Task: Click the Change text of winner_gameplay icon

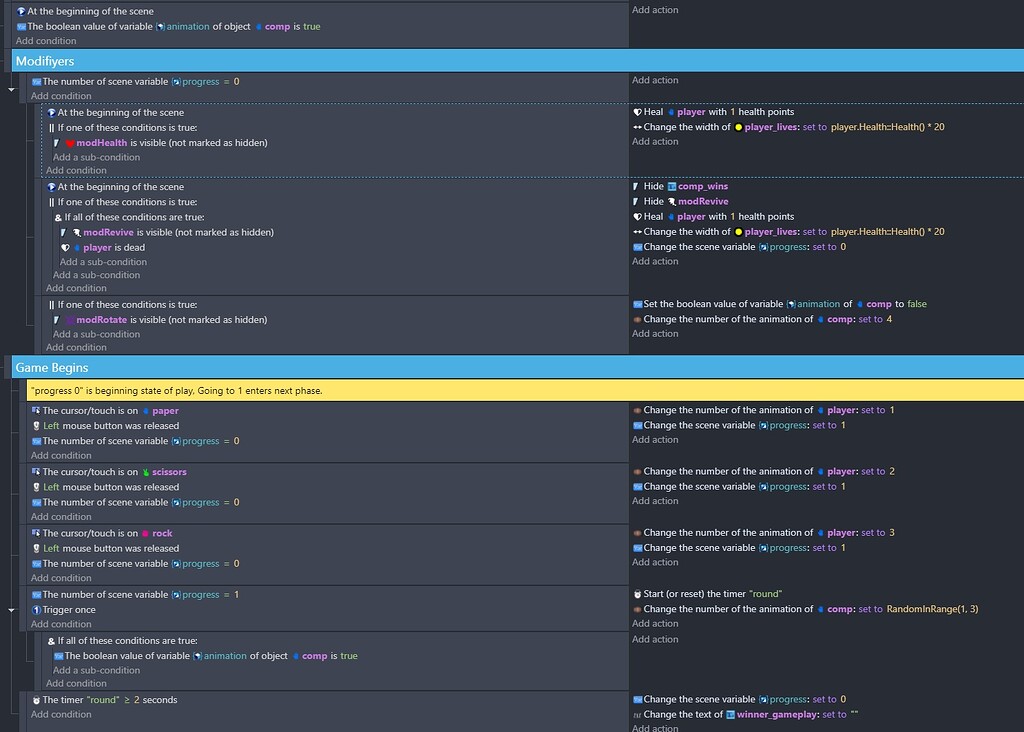Action: (x=636, y=713)
